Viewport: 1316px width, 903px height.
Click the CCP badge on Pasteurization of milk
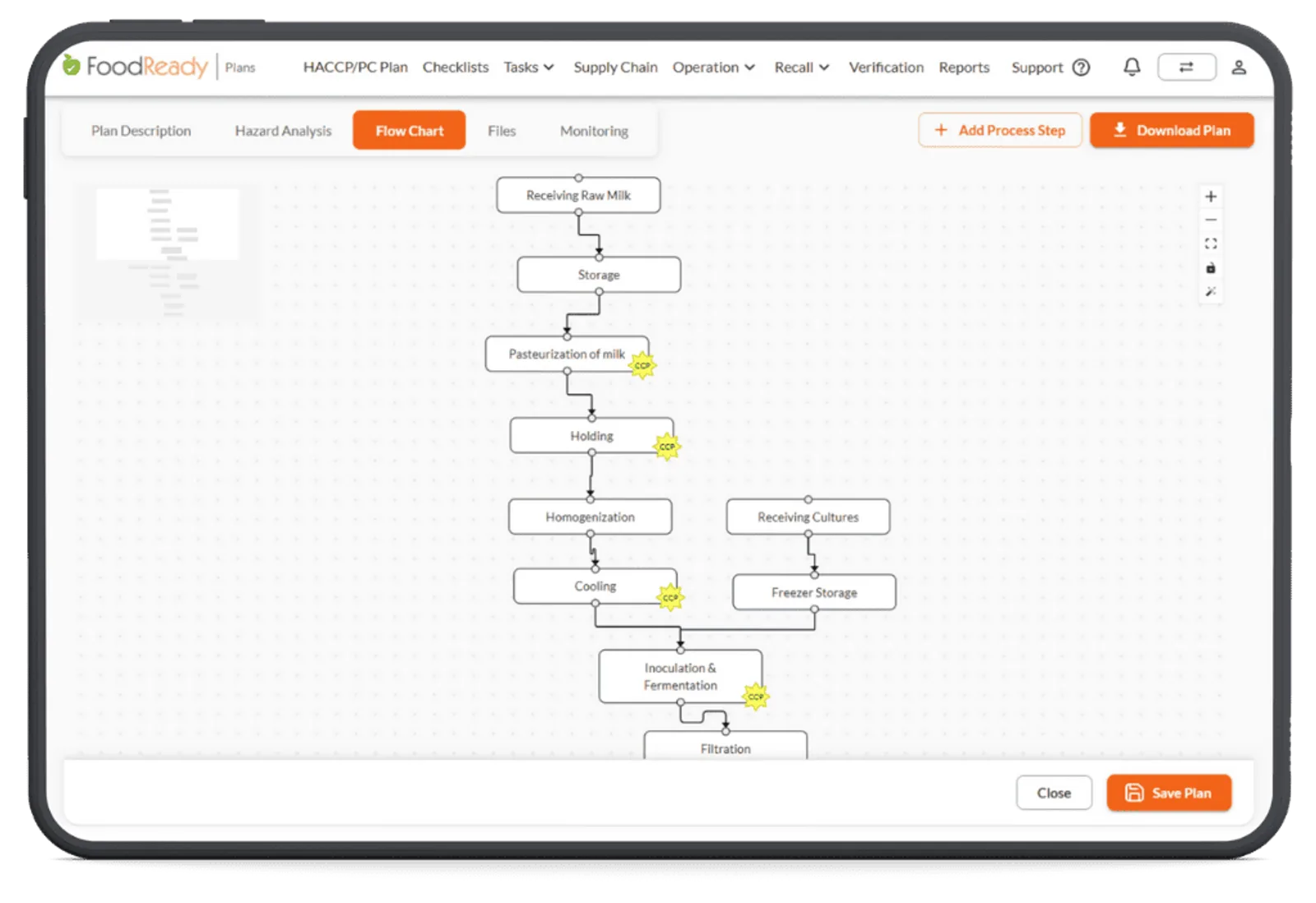[x=642, y=365]
